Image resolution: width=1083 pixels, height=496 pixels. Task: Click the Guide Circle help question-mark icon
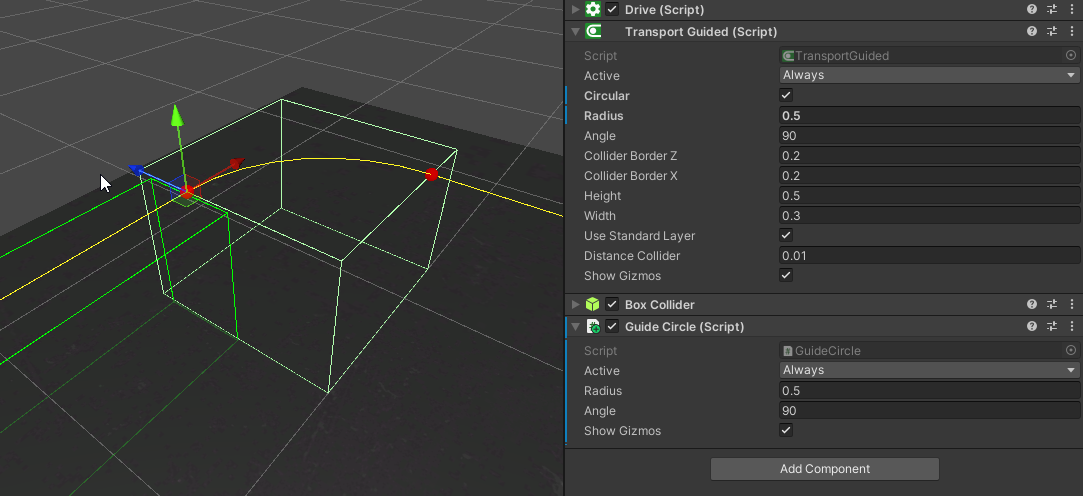point(1032,327)
